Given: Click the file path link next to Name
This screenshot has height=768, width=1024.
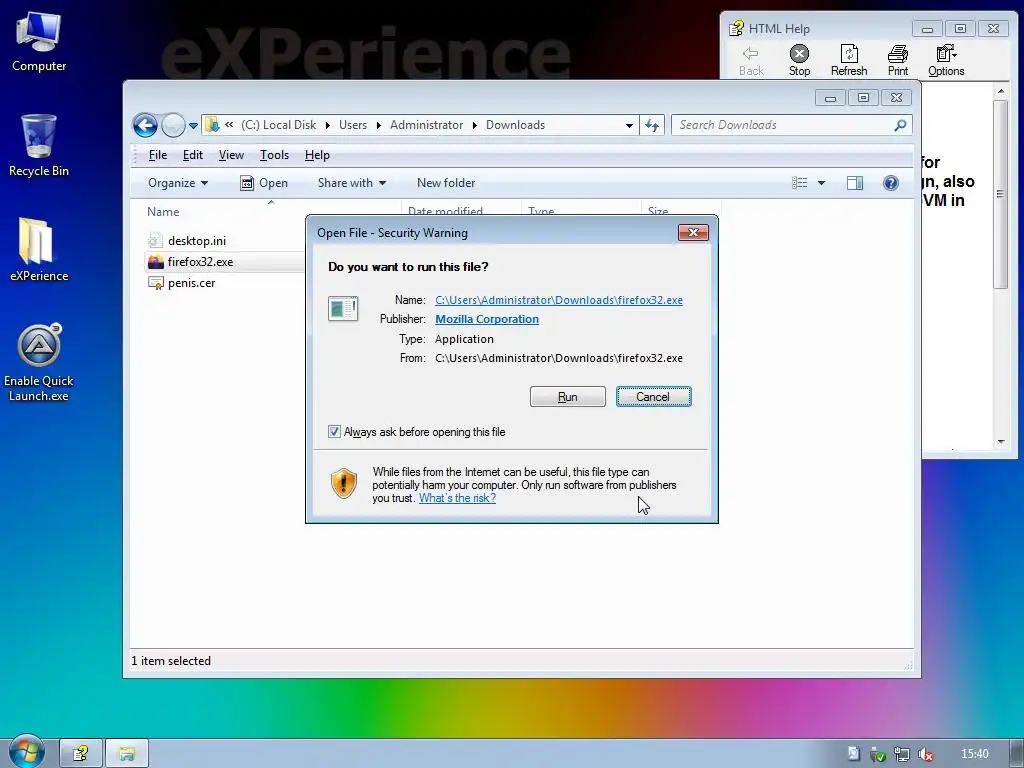Looking at the screenshot, I should tap(559, 300).
